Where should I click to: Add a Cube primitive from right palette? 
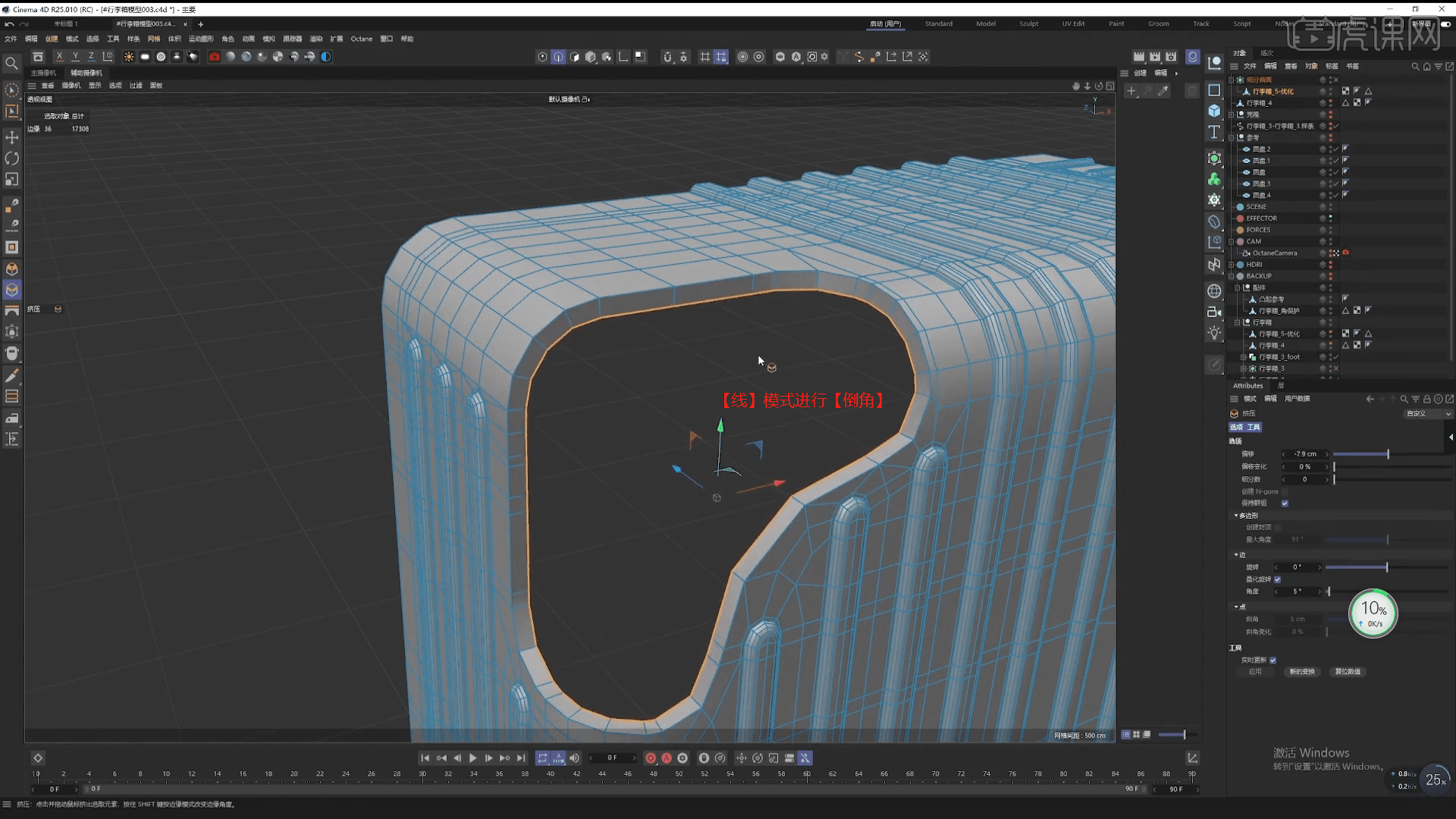coord(1214,111)
